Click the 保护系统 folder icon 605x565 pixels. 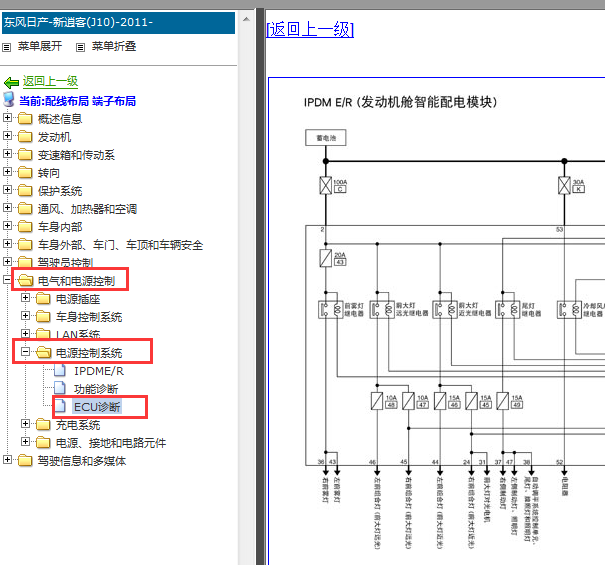[25, 191]
